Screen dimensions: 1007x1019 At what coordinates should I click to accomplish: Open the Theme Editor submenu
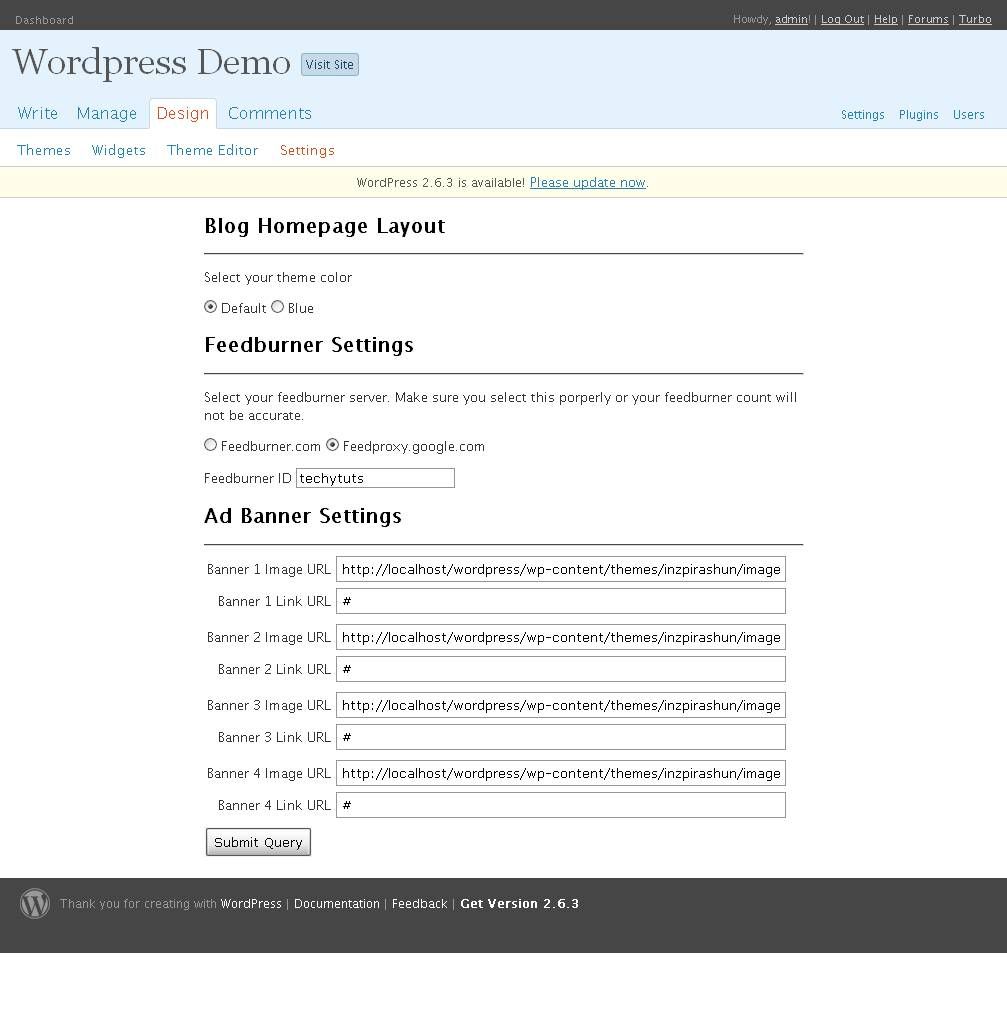[212, 150]
